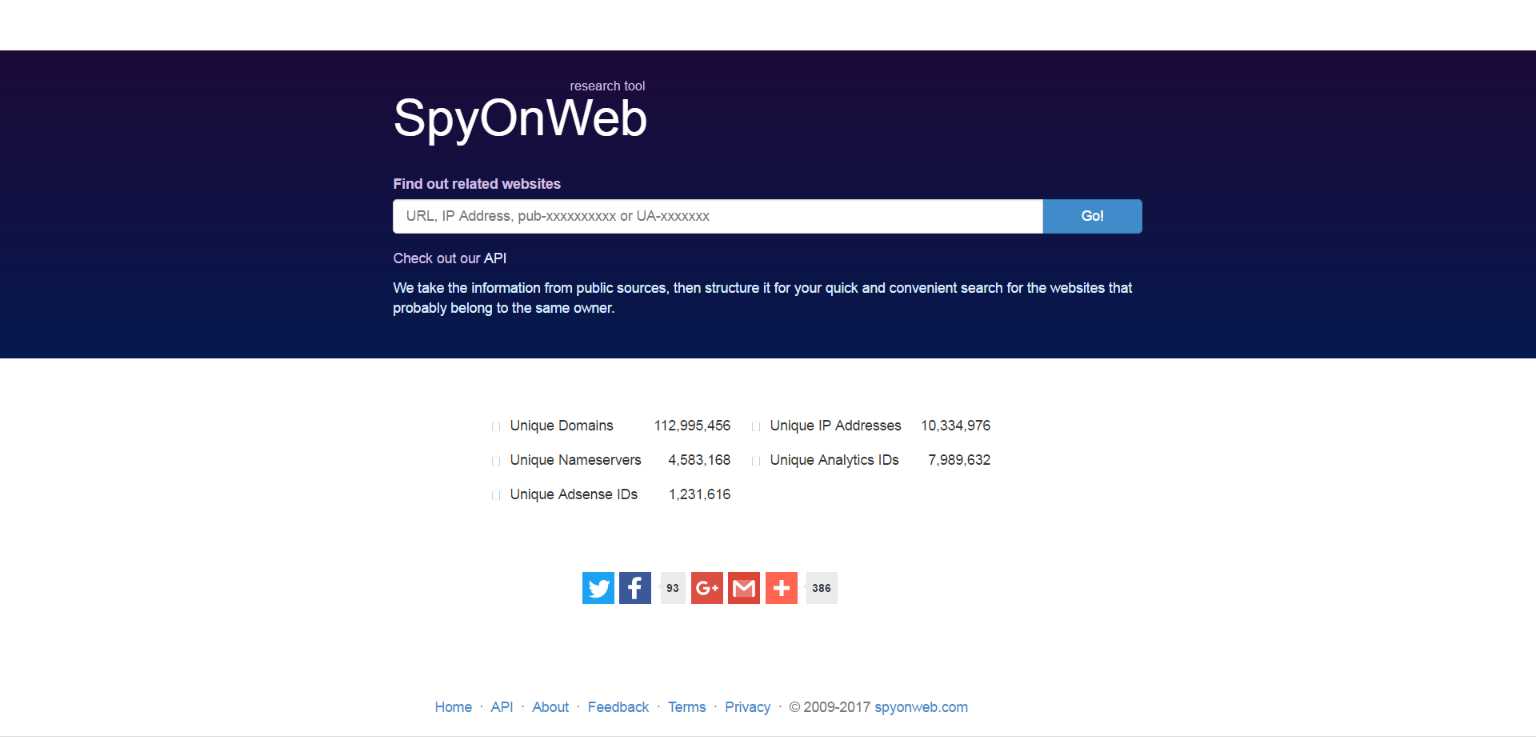Click the Go! search button

(x=1092, y=216)
